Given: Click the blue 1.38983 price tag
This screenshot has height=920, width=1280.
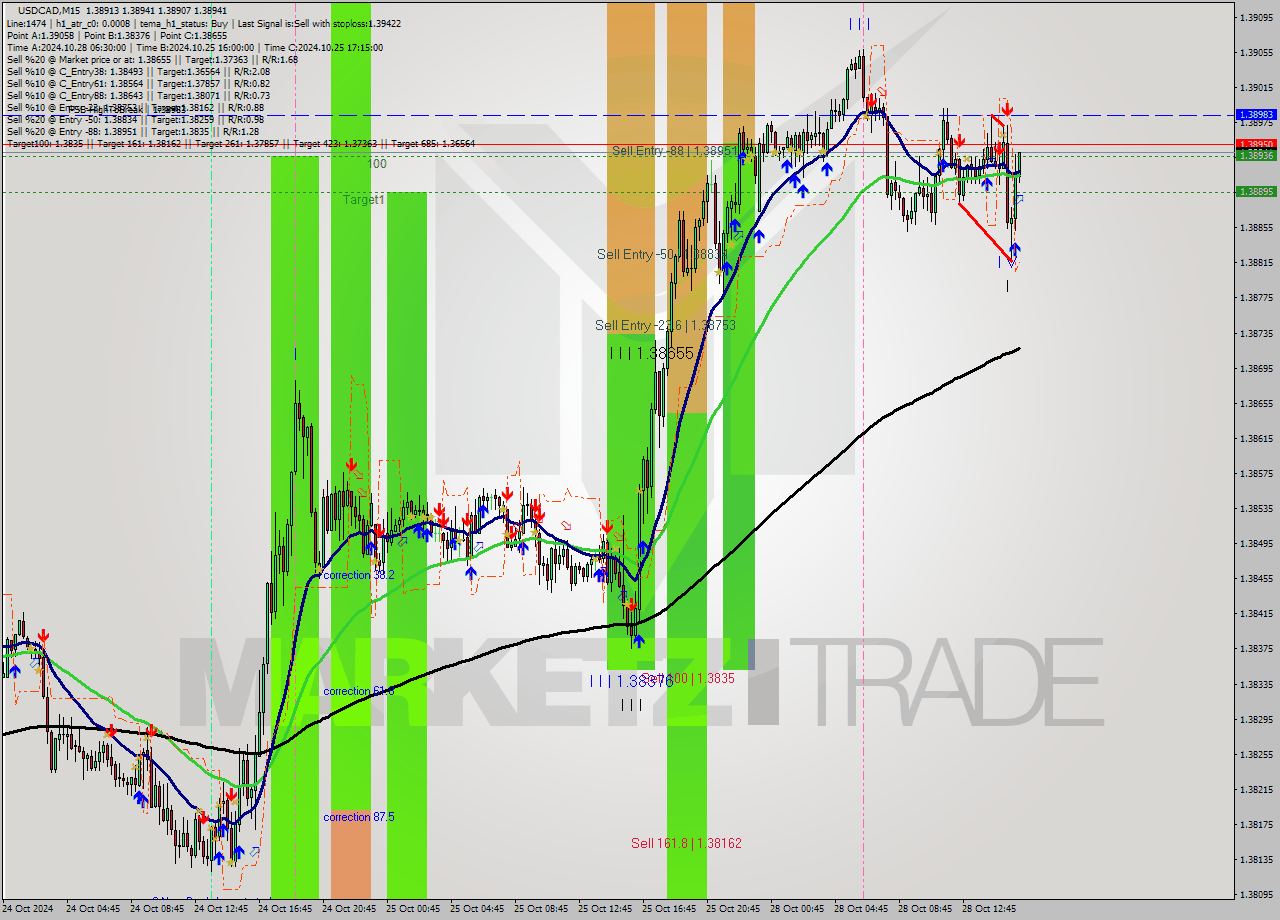Looking at the screenshot, I should tap(1256, 115).
